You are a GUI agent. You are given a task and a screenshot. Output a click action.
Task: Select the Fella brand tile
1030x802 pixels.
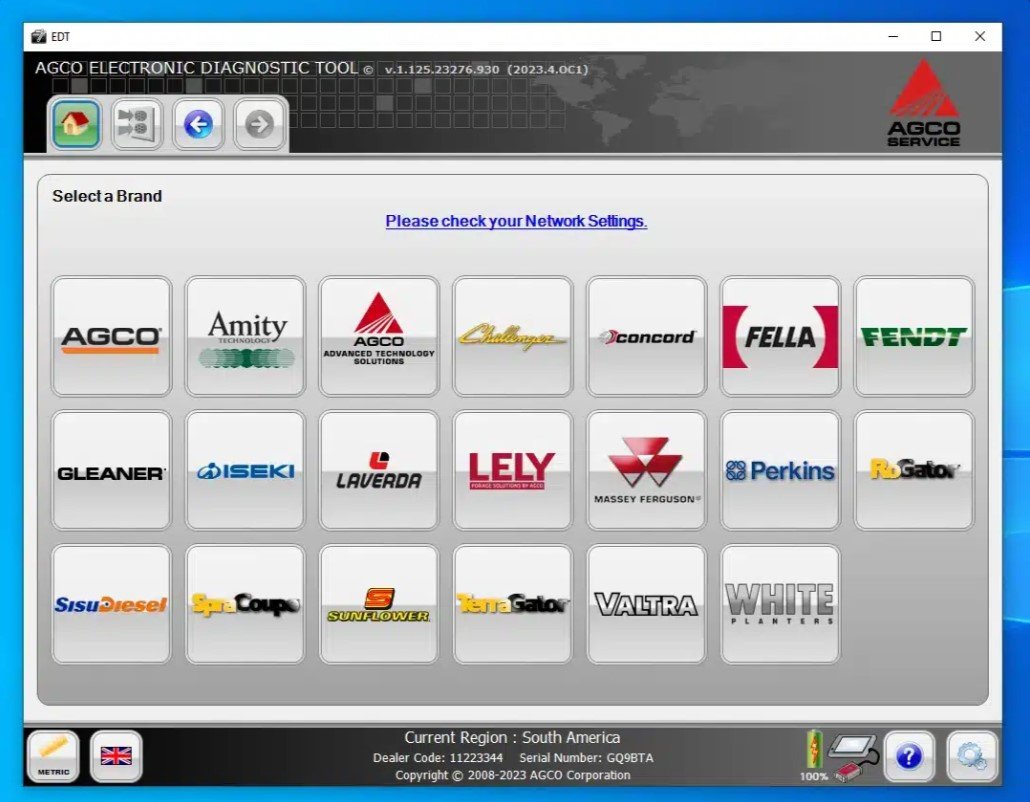[x=780, y=336]
